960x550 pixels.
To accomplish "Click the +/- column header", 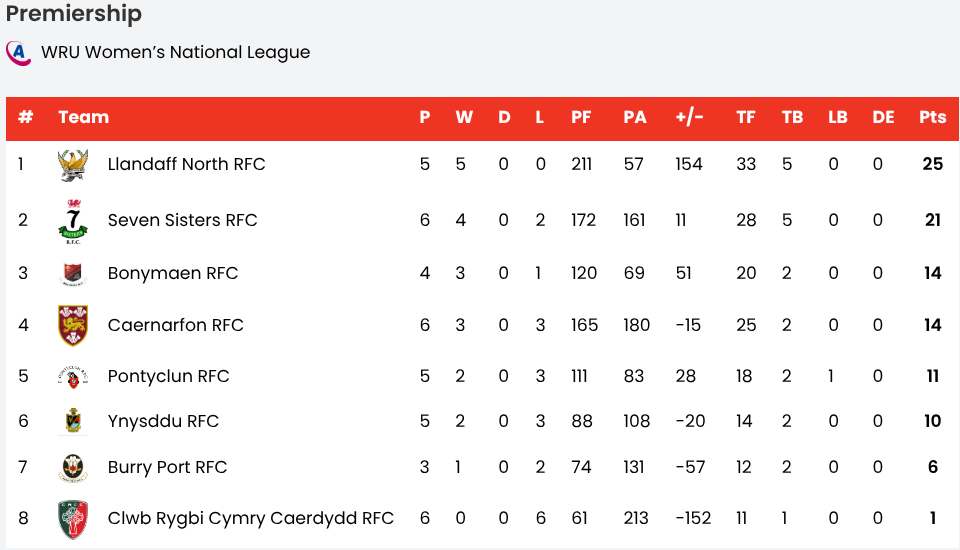I will tap(689, 117).
